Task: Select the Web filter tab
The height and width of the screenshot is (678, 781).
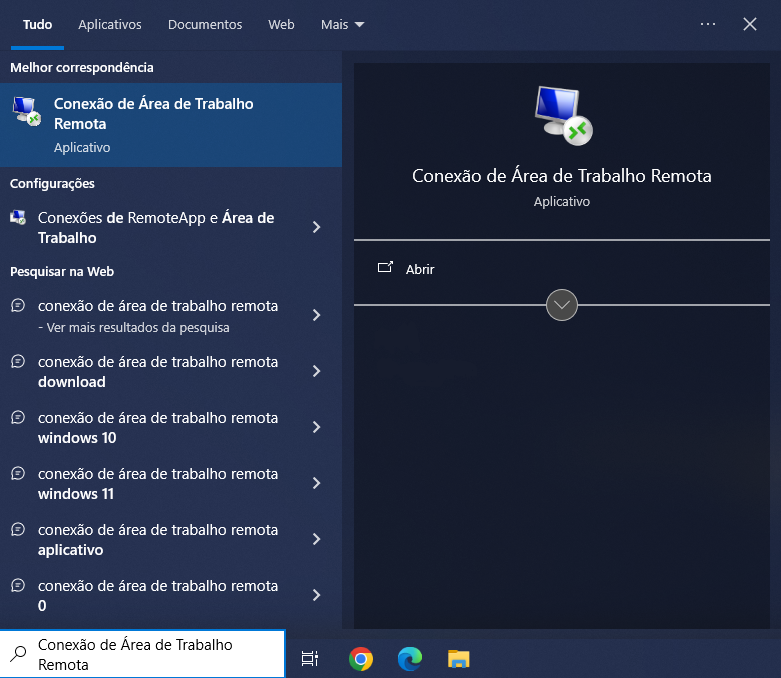Action: 281,24
